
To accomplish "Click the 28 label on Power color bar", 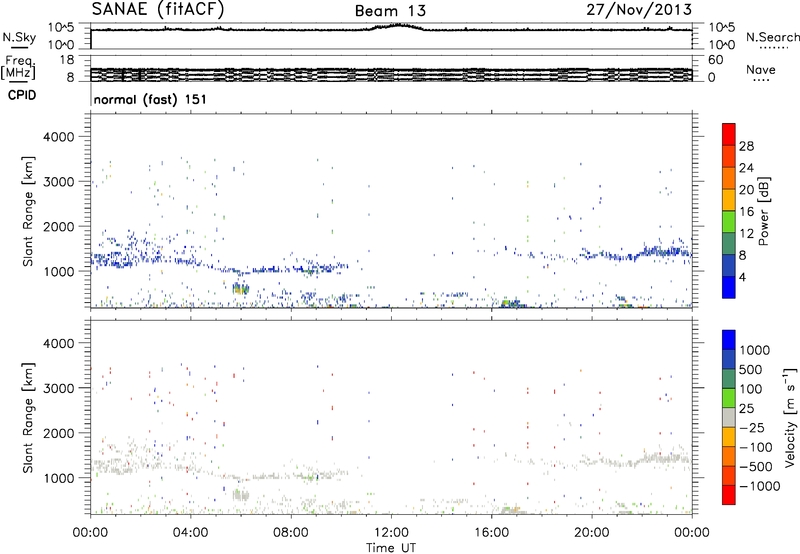I will coord(746,146).
